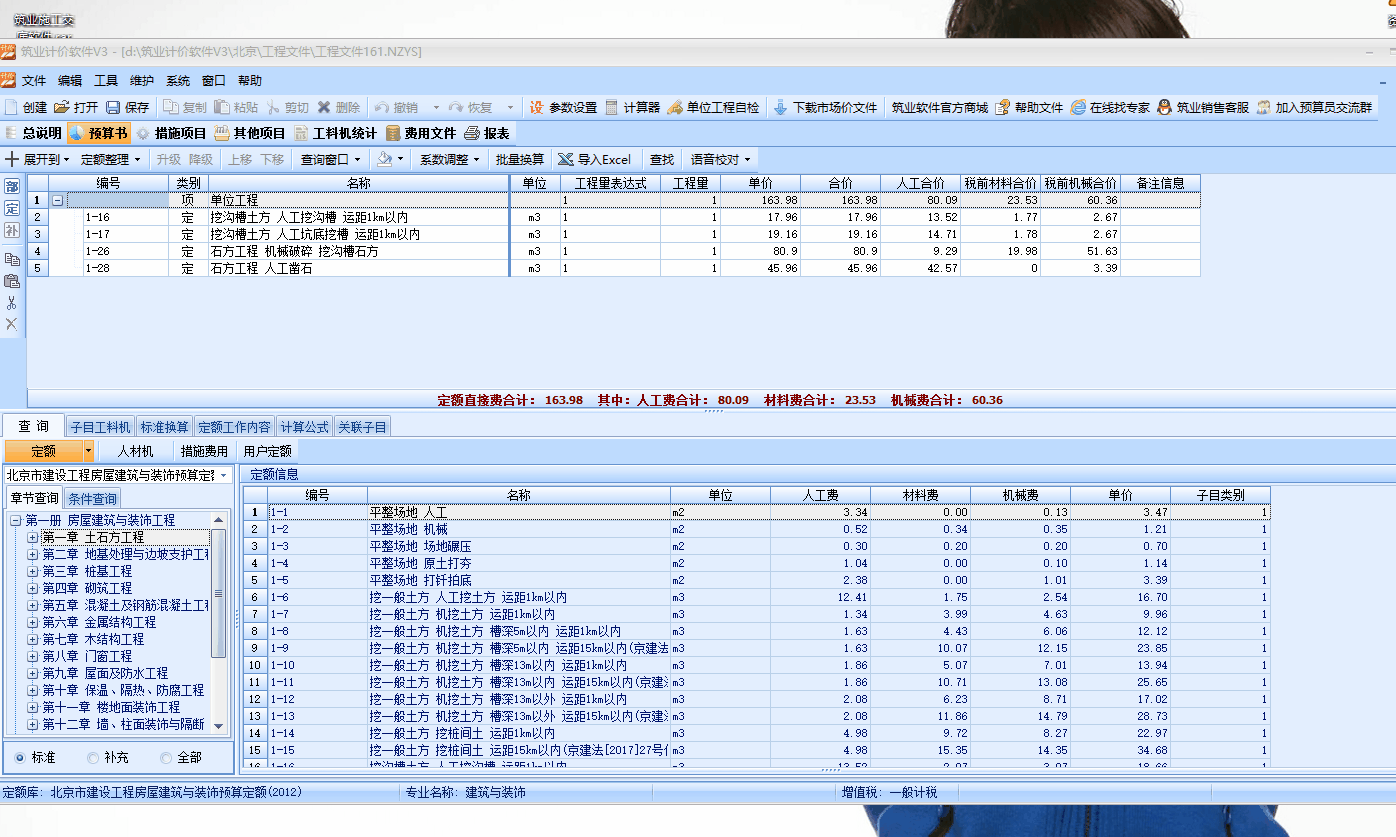This screenshot has width=1396, height=837.
Task: Click the 批量换算 button
Action: [x=520, y=159]
